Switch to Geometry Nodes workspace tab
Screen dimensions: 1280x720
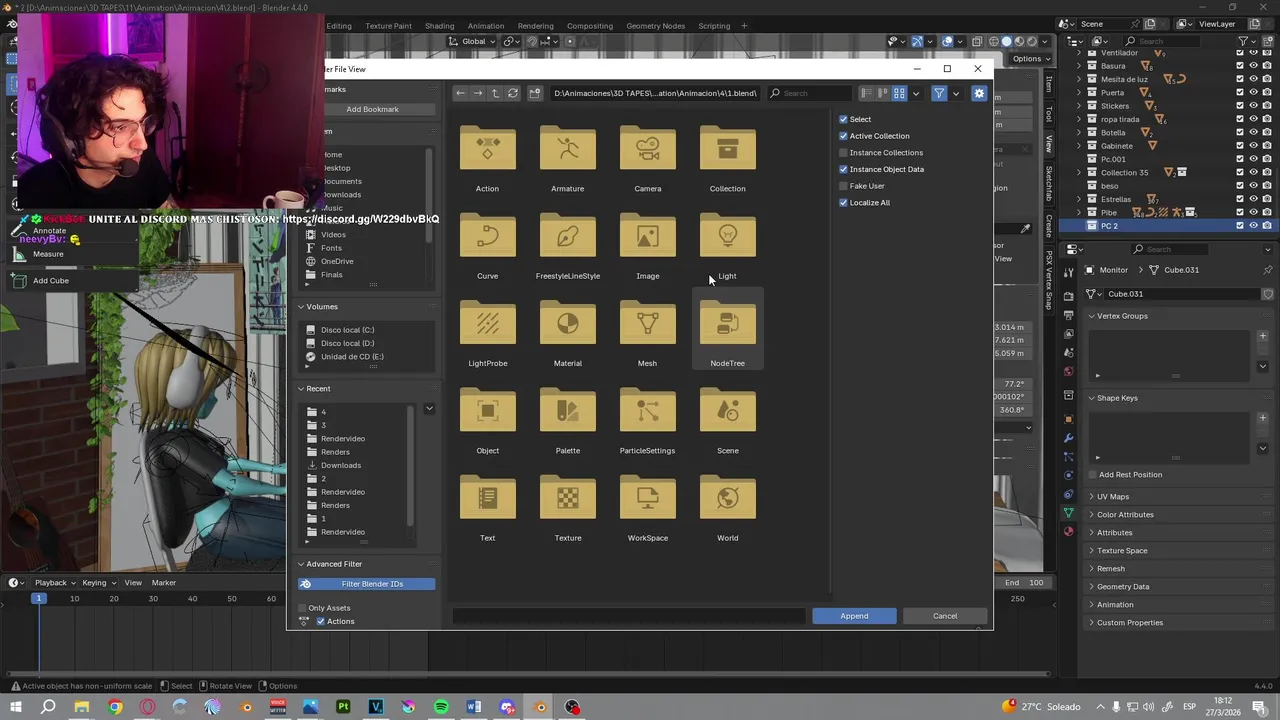[x=656, y=26]
